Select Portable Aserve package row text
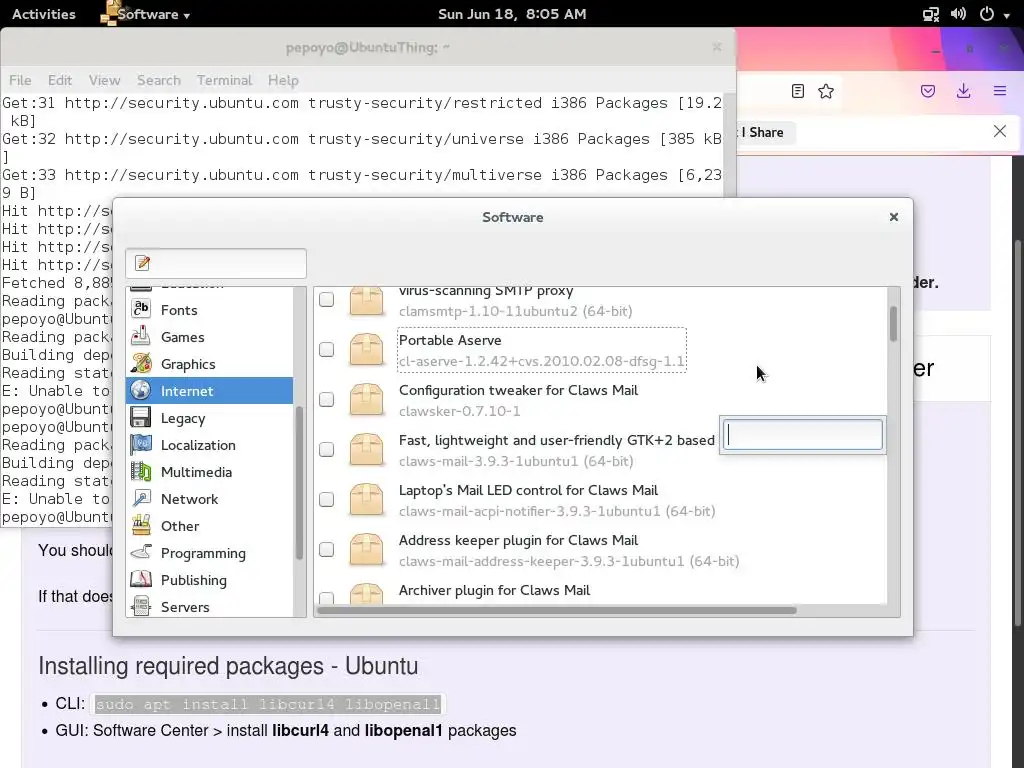Image resolution: width=1024 pixels, height=768 pixels. 542,350
